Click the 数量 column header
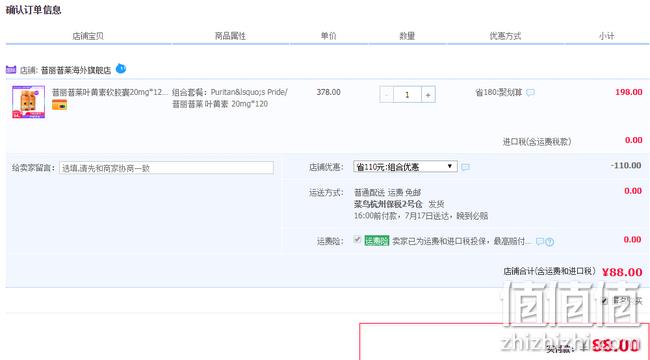 407,36
